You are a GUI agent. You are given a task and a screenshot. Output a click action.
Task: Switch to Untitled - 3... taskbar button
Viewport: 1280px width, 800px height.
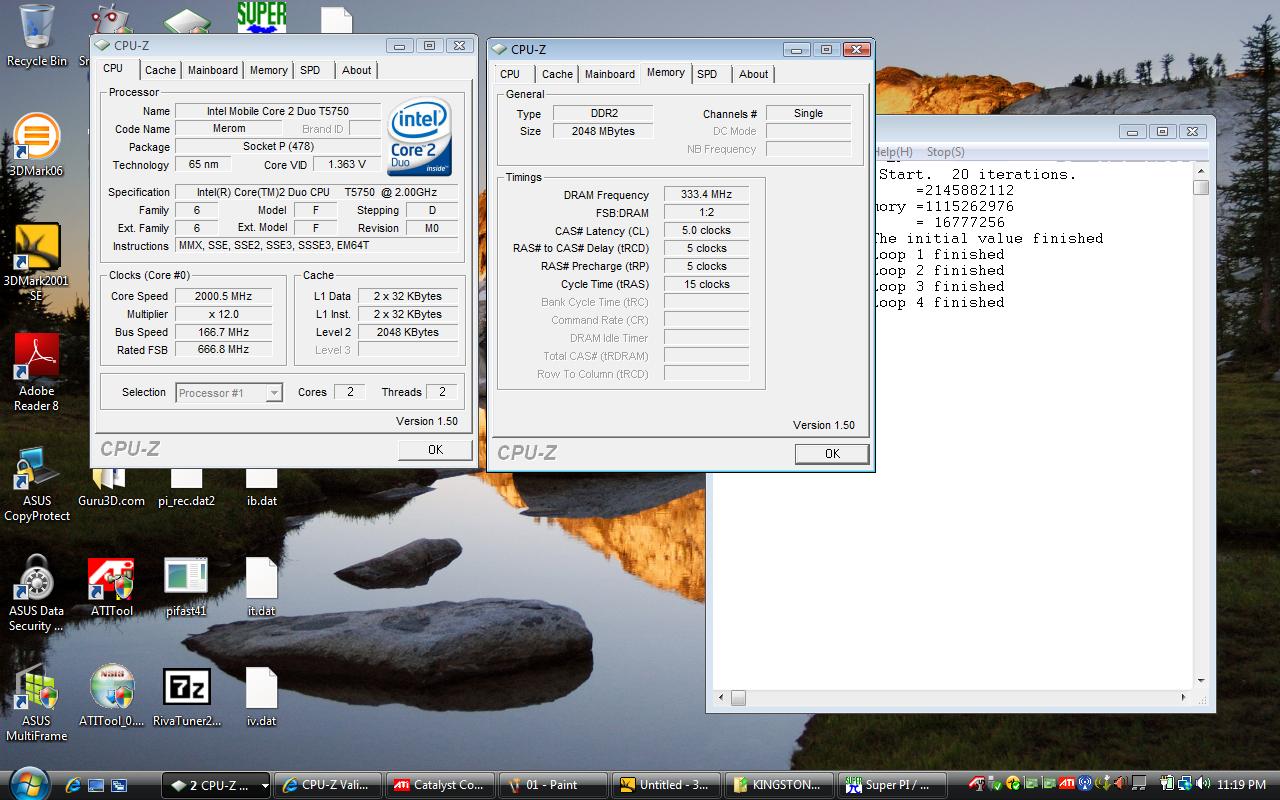pos(666,785)
